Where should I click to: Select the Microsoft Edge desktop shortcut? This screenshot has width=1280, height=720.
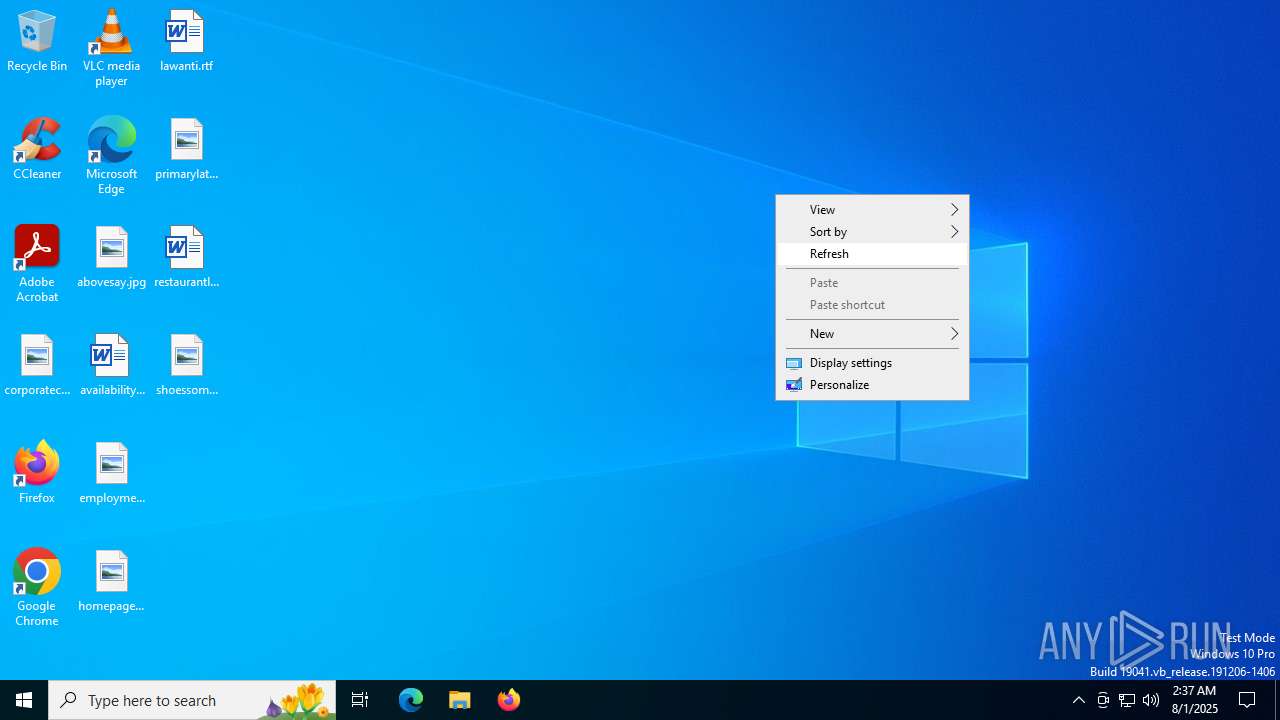point(111,156)
